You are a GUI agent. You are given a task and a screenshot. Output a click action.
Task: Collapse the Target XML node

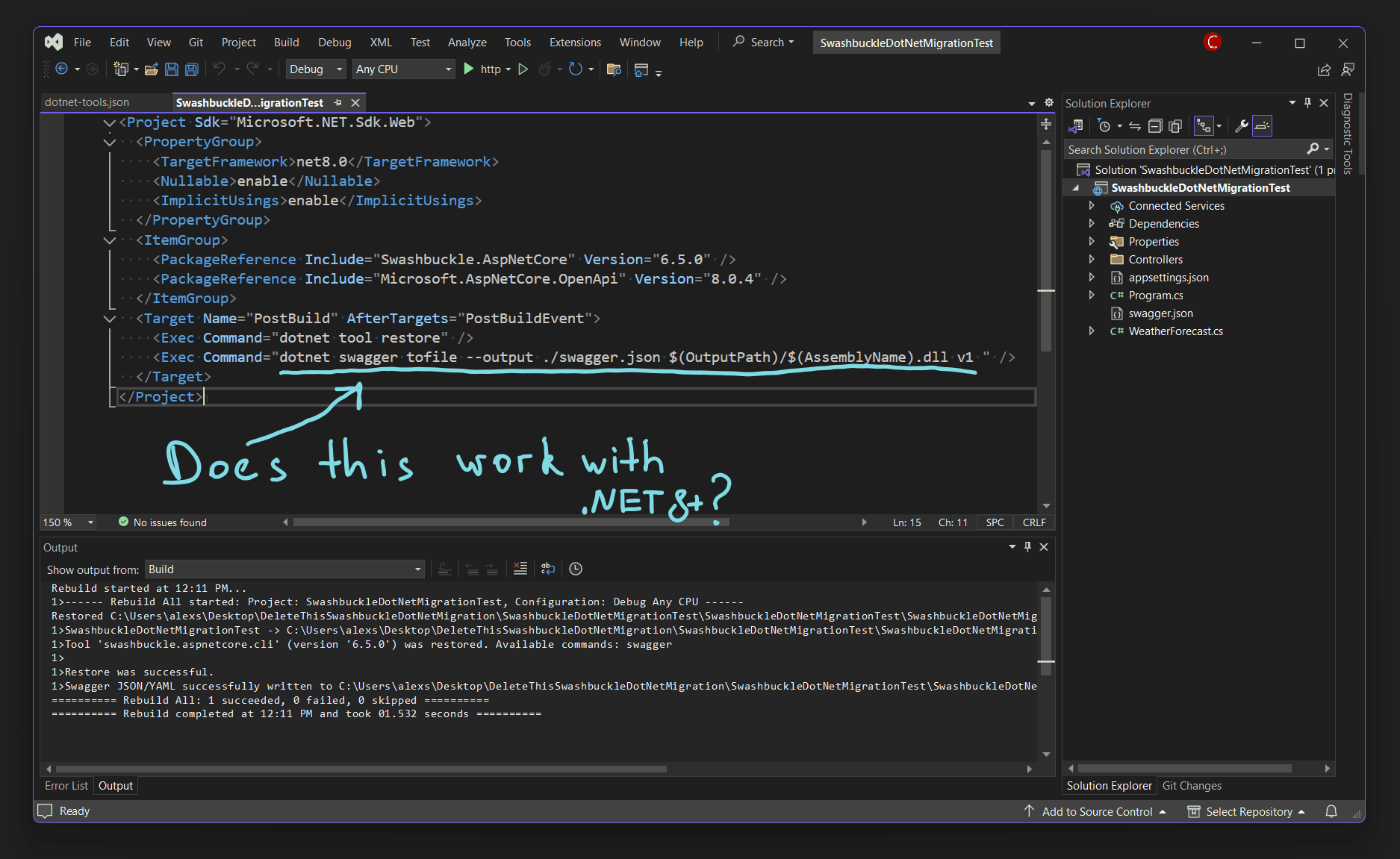[110, 319]
